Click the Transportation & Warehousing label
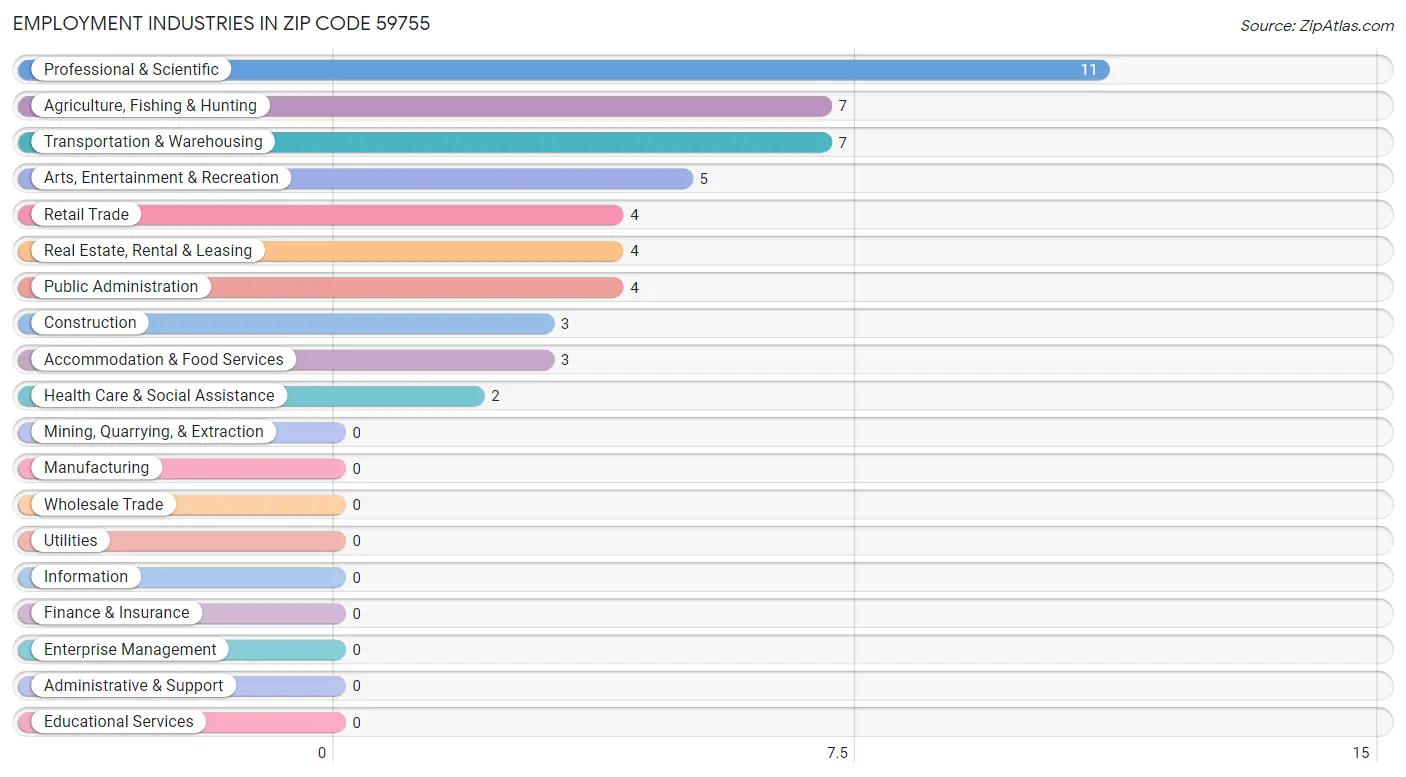Screen dimensions: 1406x777 coord(153,142)
